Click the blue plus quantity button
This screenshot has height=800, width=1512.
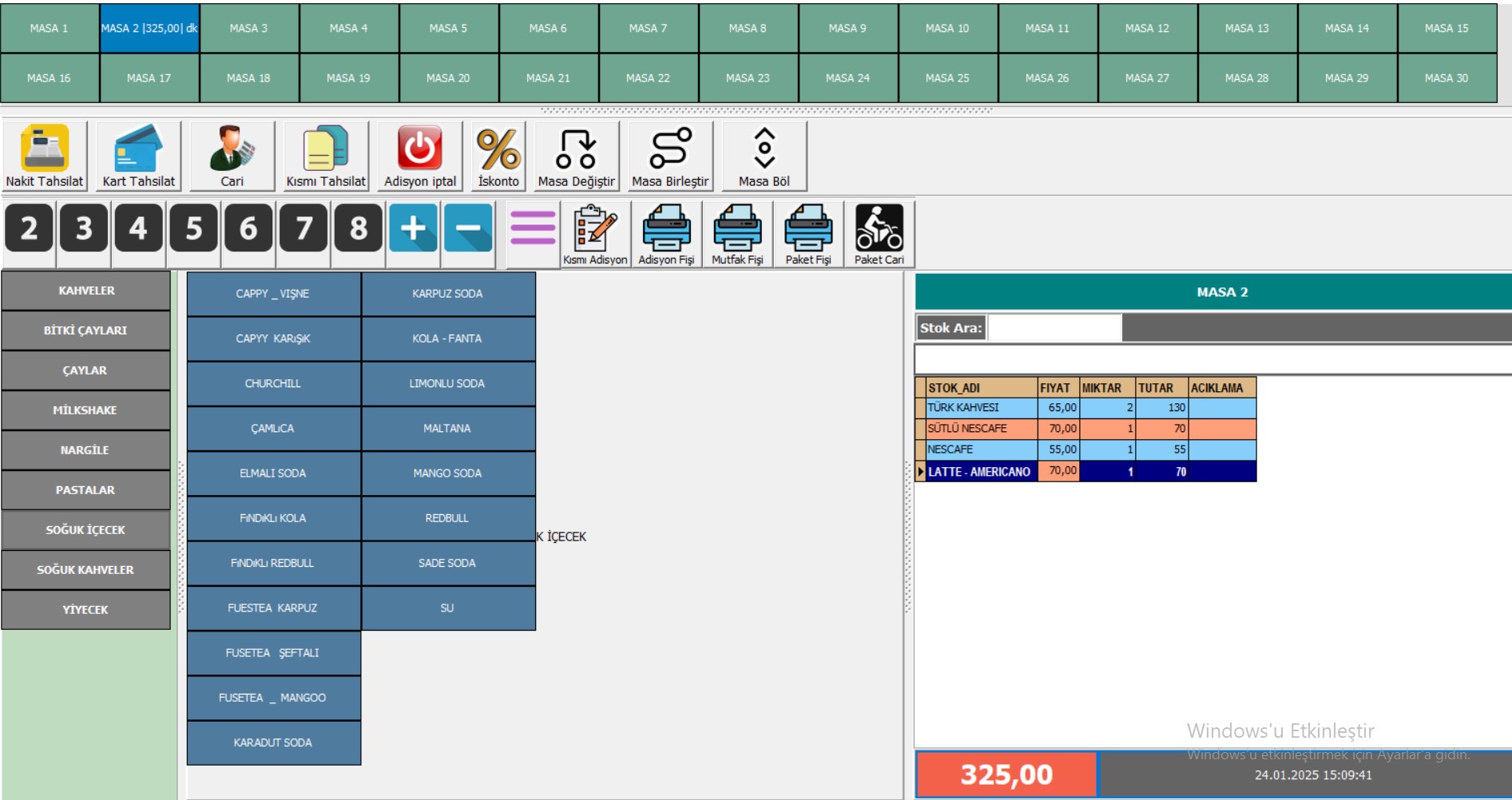[413, 228]
